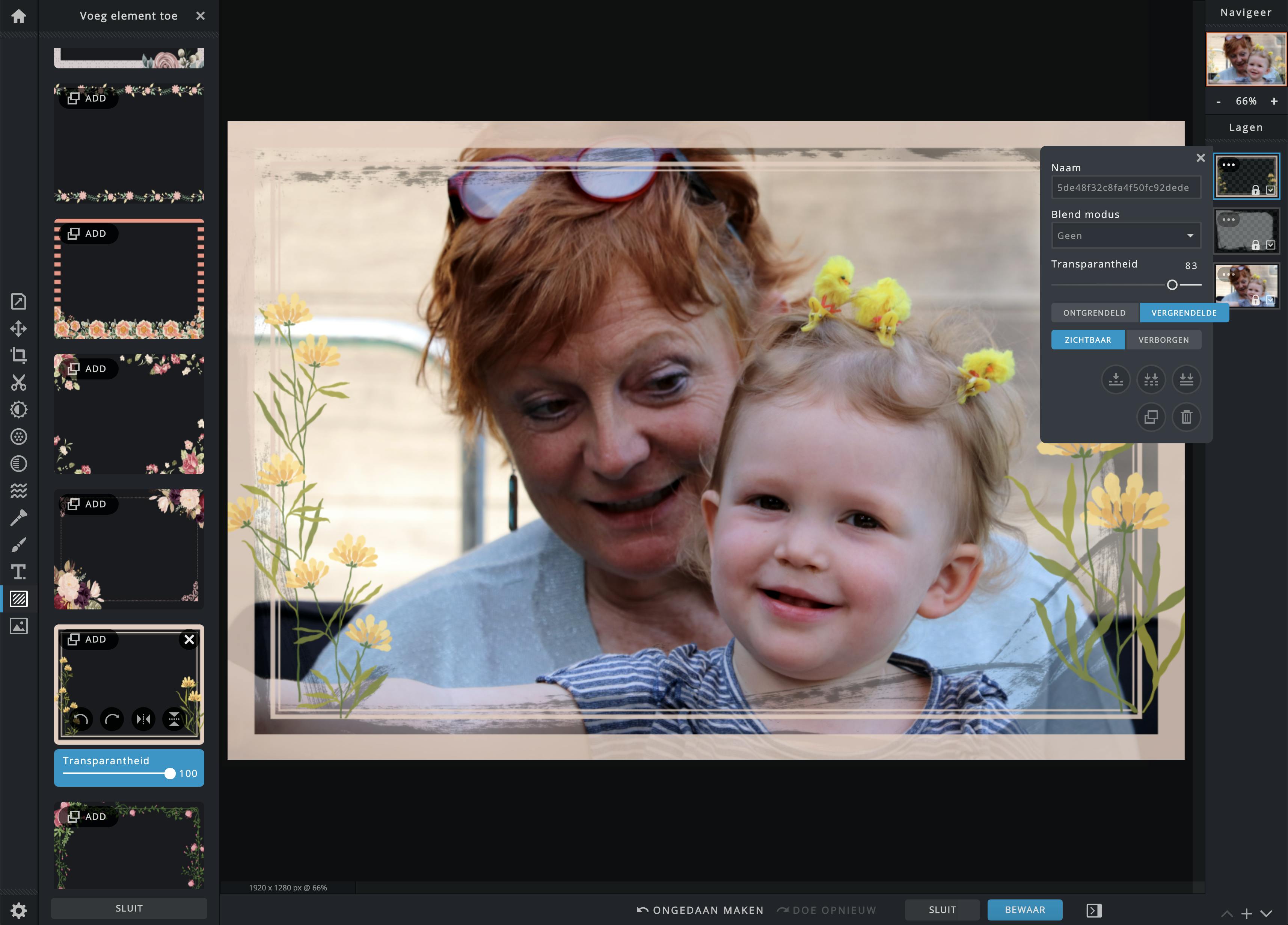1288x925 pixels.
Task: Click Ongedaan maken to undo
Action: click(x=700, y=910)
